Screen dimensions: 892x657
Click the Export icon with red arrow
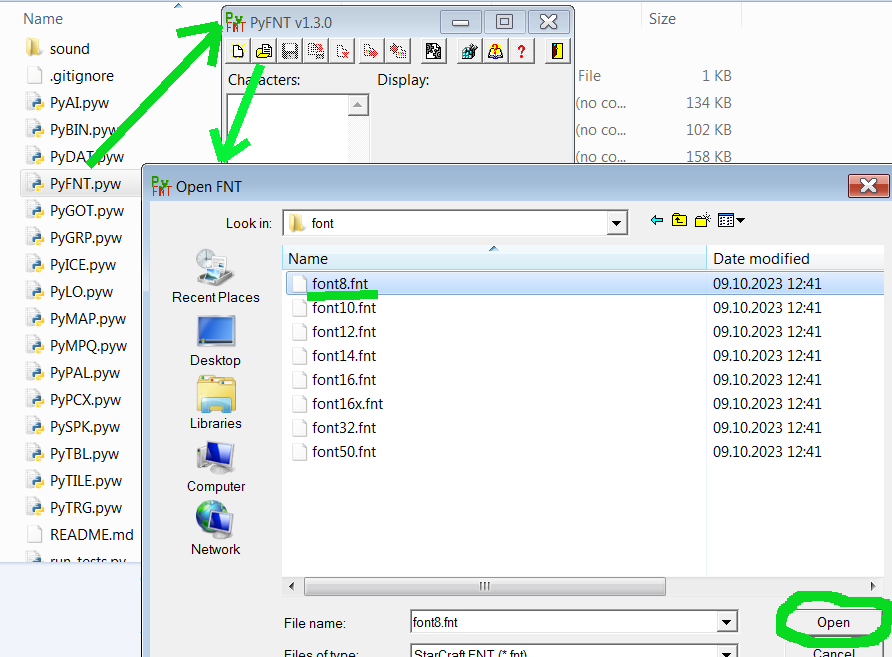[x=370, y=51]
